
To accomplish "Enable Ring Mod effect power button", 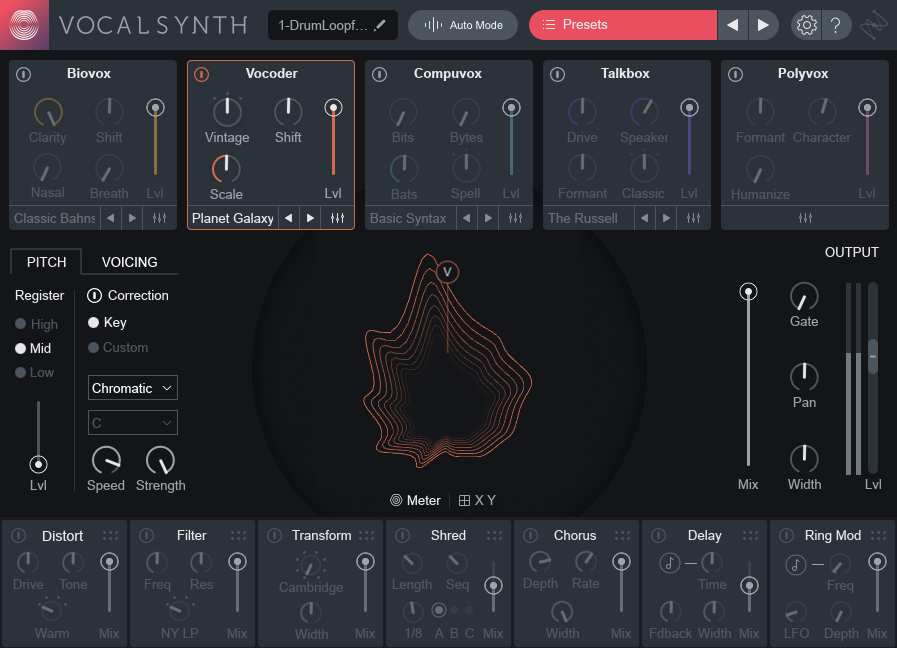I will 787,535.
